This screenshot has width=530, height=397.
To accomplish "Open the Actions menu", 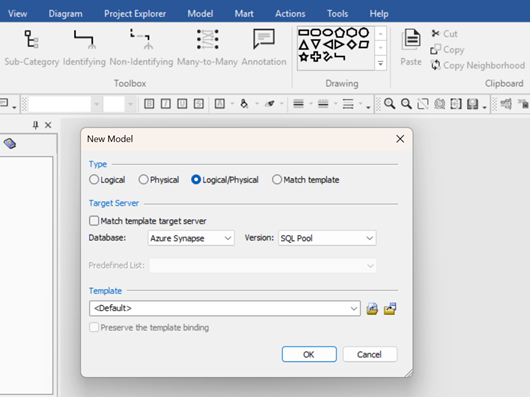I will point(290,14).
